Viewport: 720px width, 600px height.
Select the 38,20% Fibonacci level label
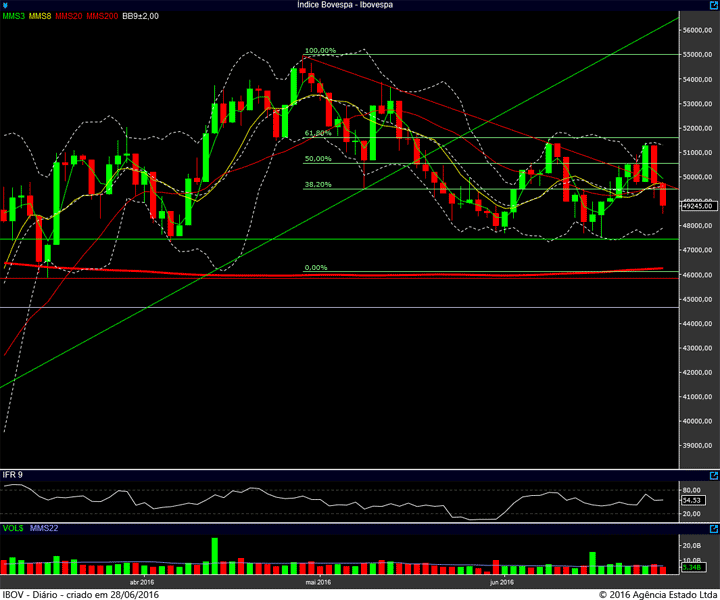[x=318, y=185]
